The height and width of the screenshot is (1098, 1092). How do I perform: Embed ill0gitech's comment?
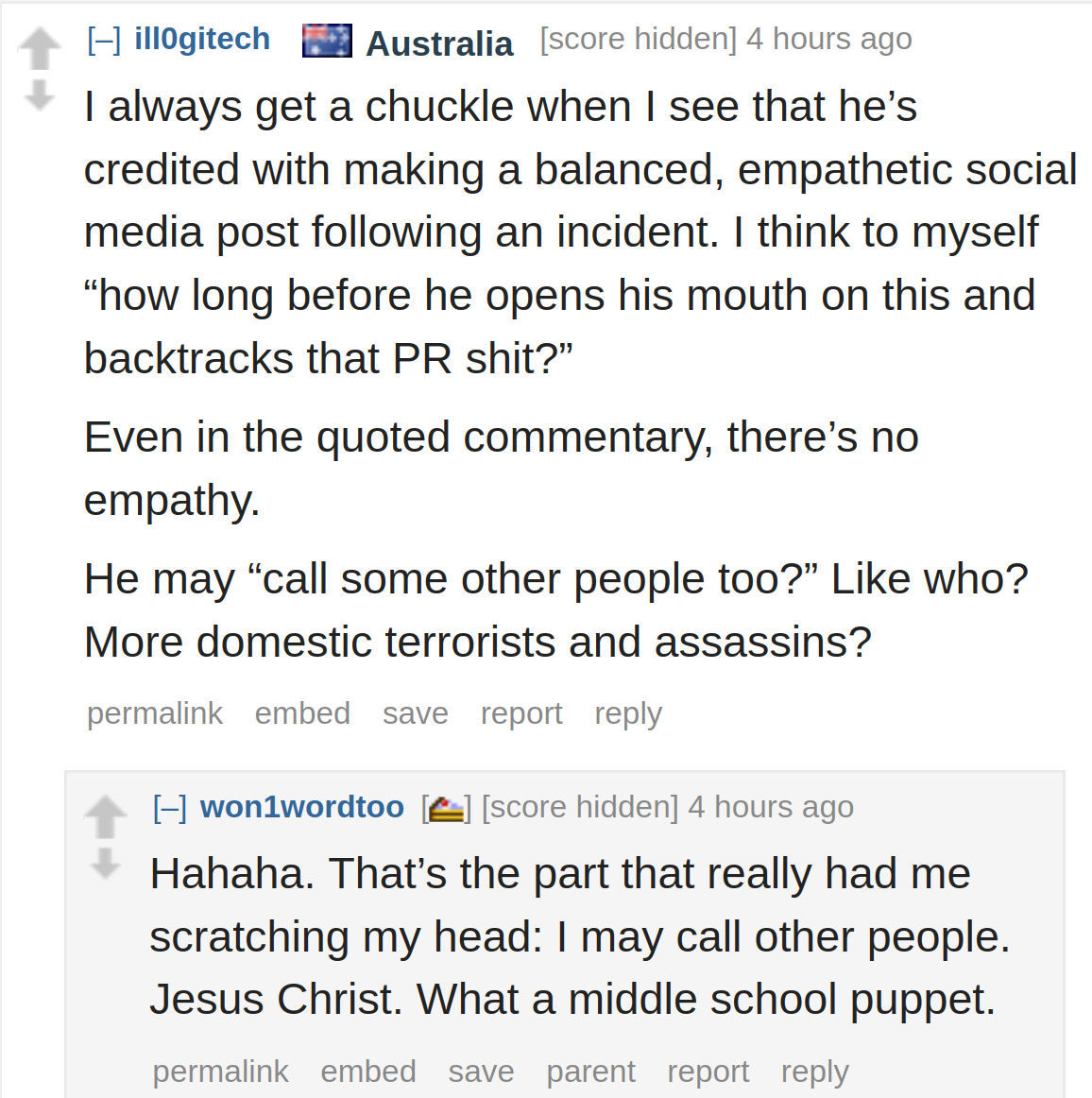tap(302, 713)
